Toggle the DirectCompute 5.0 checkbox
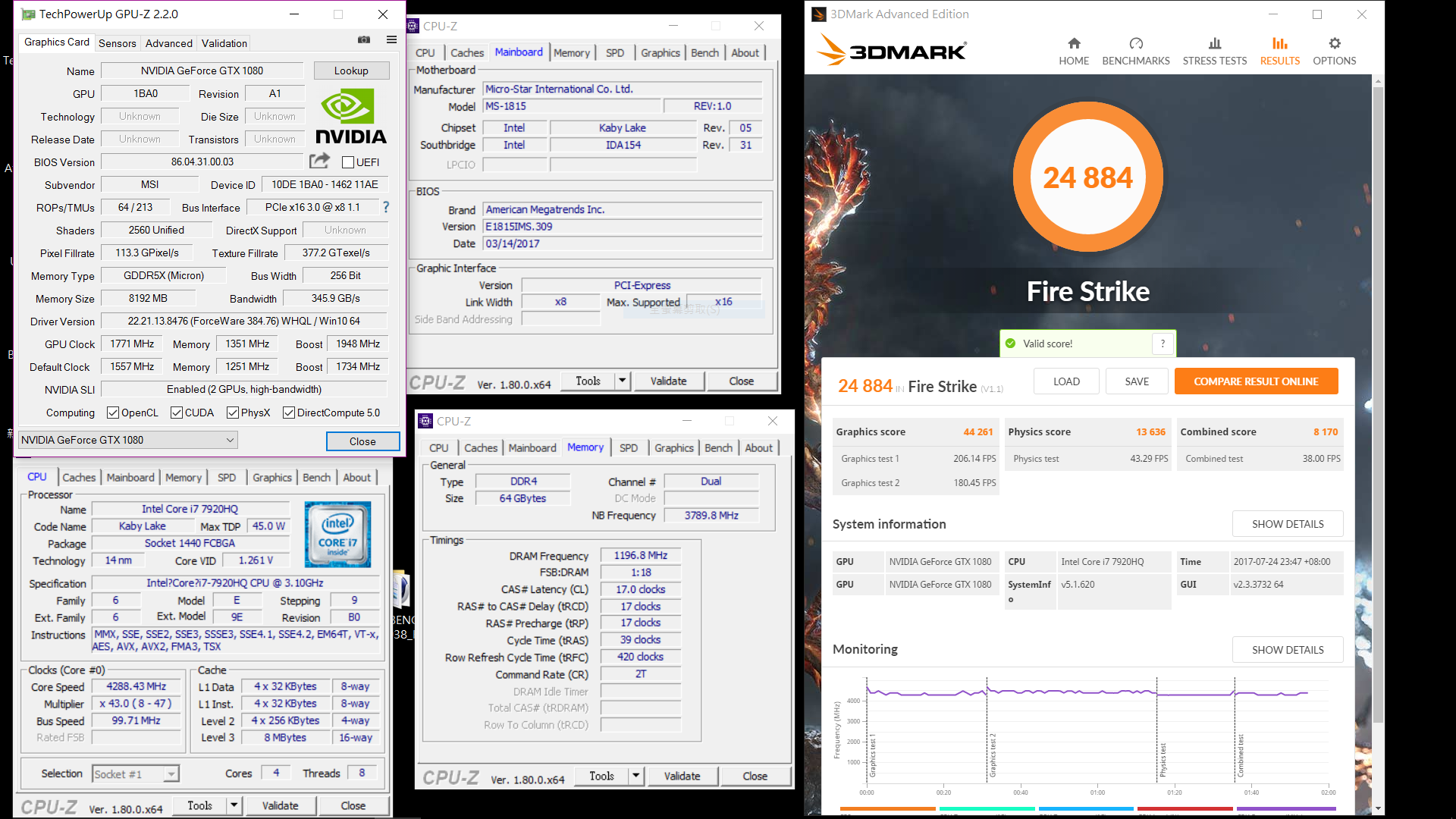This screenshot has height=819, width=1456. pos(289,413)
